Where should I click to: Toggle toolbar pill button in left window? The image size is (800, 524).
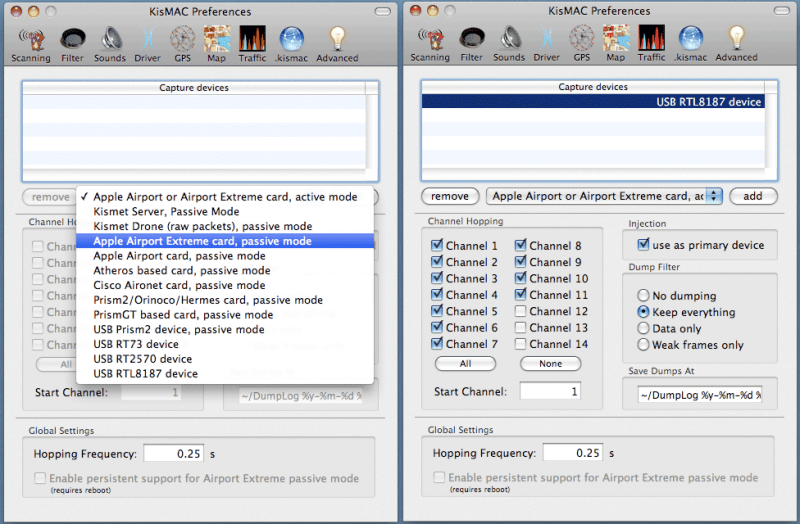[x=382, y=11]
